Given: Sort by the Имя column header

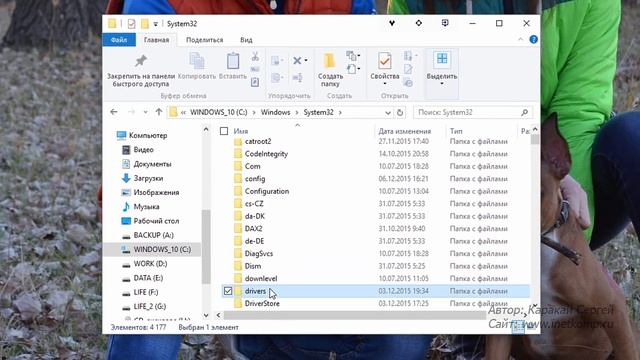Looking at the screenshot, I should click(241, 131).
